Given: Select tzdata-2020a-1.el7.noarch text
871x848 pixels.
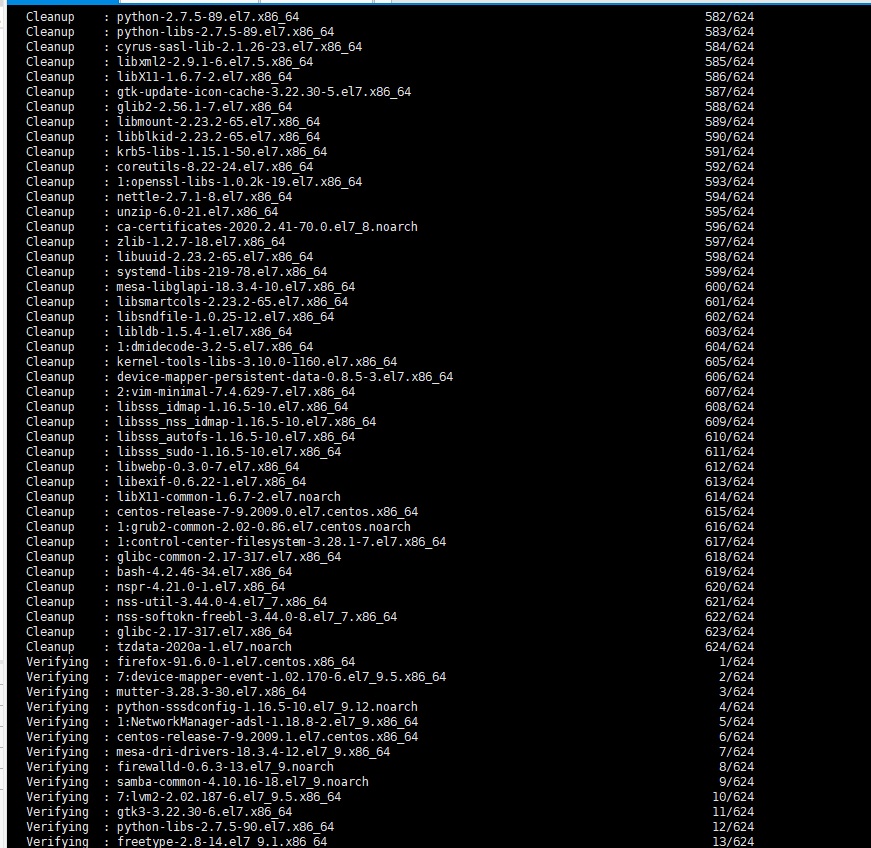Looking at the screenshot, I should 204,647.
